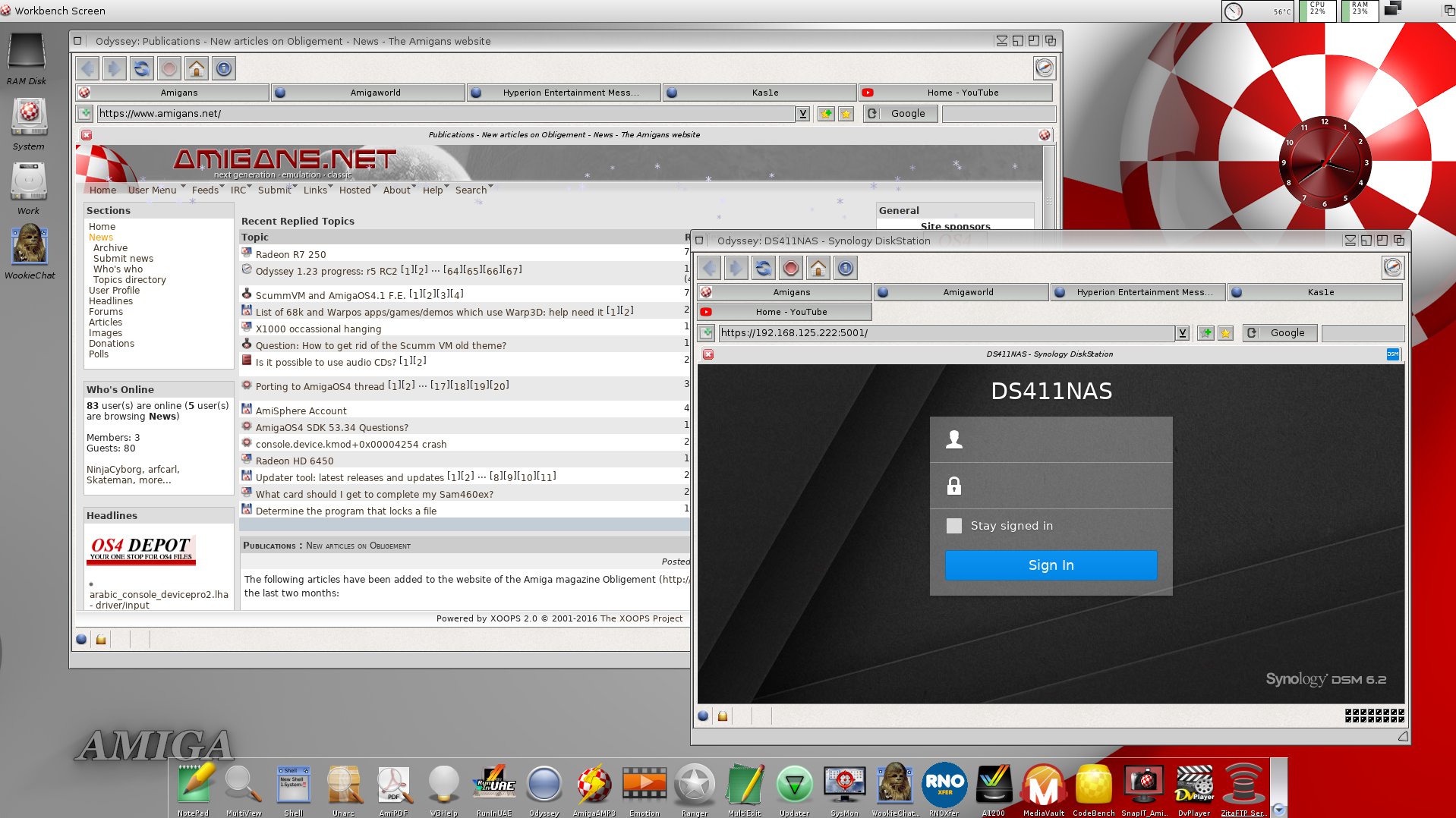Click the Sign In button
Viewport: 1456px width, 818px height.
[1051, 565]
